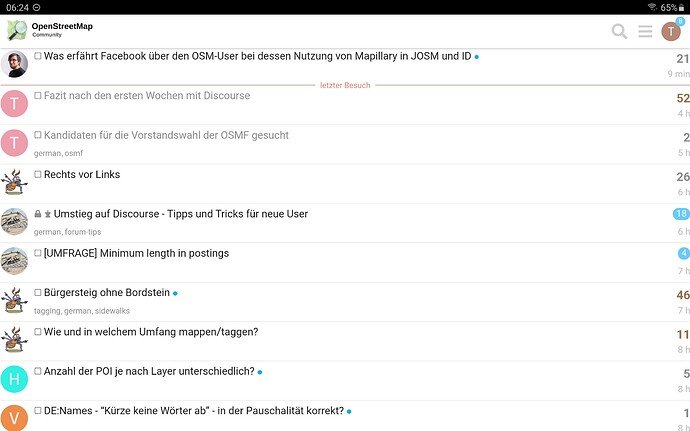Viewport: 690px width, 431px height.
Task: Click the battery icon in status bar
Action: point(682,7)
